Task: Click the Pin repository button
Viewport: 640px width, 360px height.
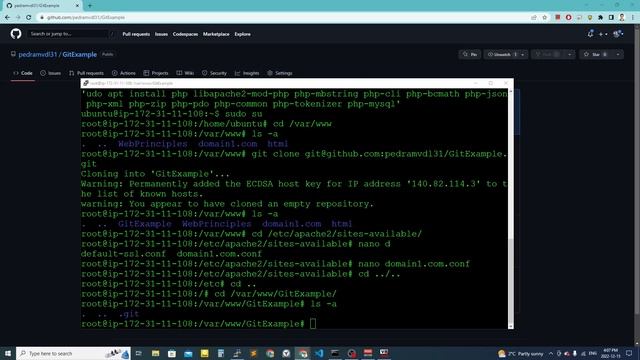Action: pyautogui.click(x=470, y=54)
